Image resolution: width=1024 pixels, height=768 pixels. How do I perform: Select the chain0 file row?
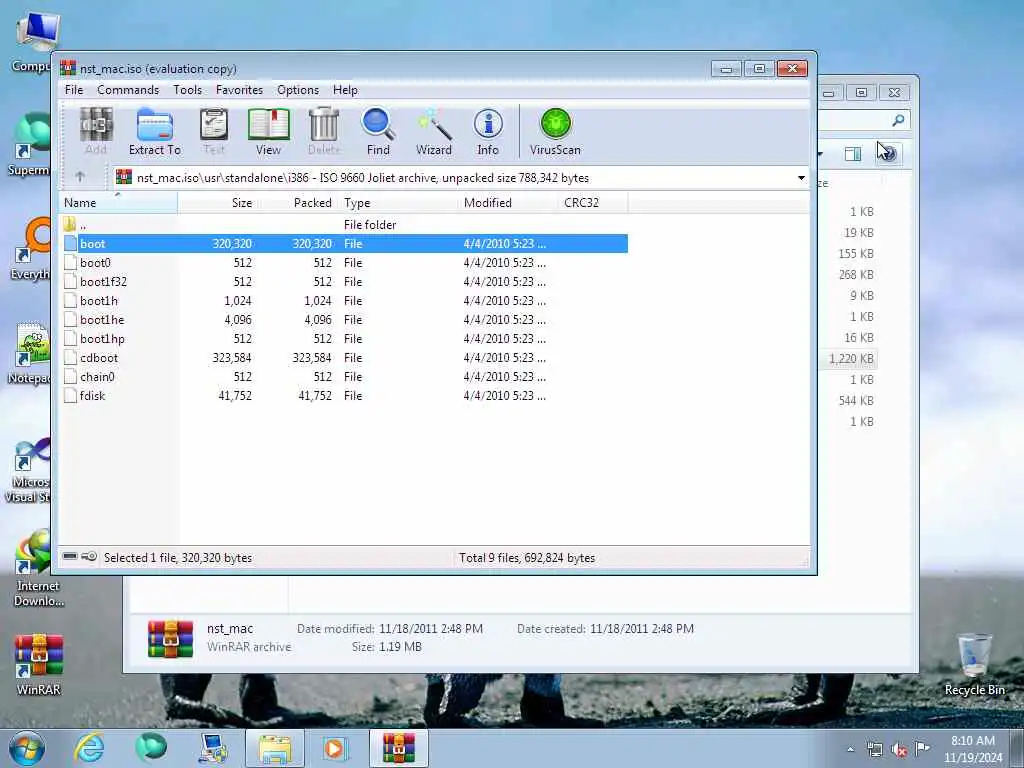345,376
